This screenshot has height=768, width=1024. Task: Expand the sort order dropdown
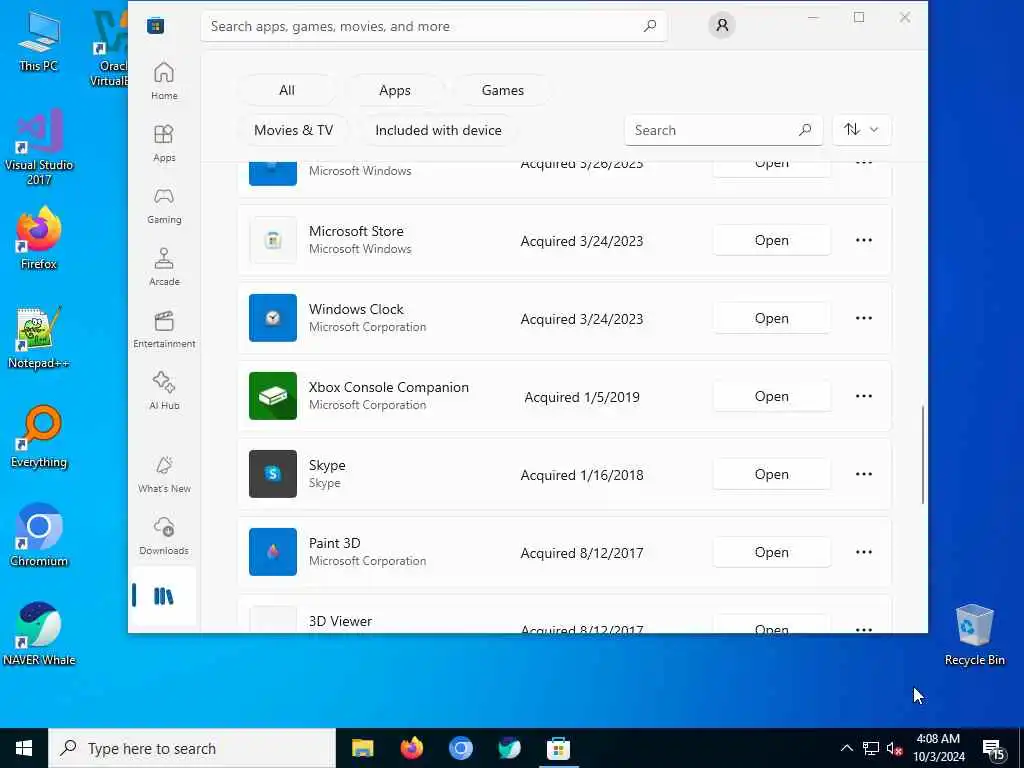[861, 130]
